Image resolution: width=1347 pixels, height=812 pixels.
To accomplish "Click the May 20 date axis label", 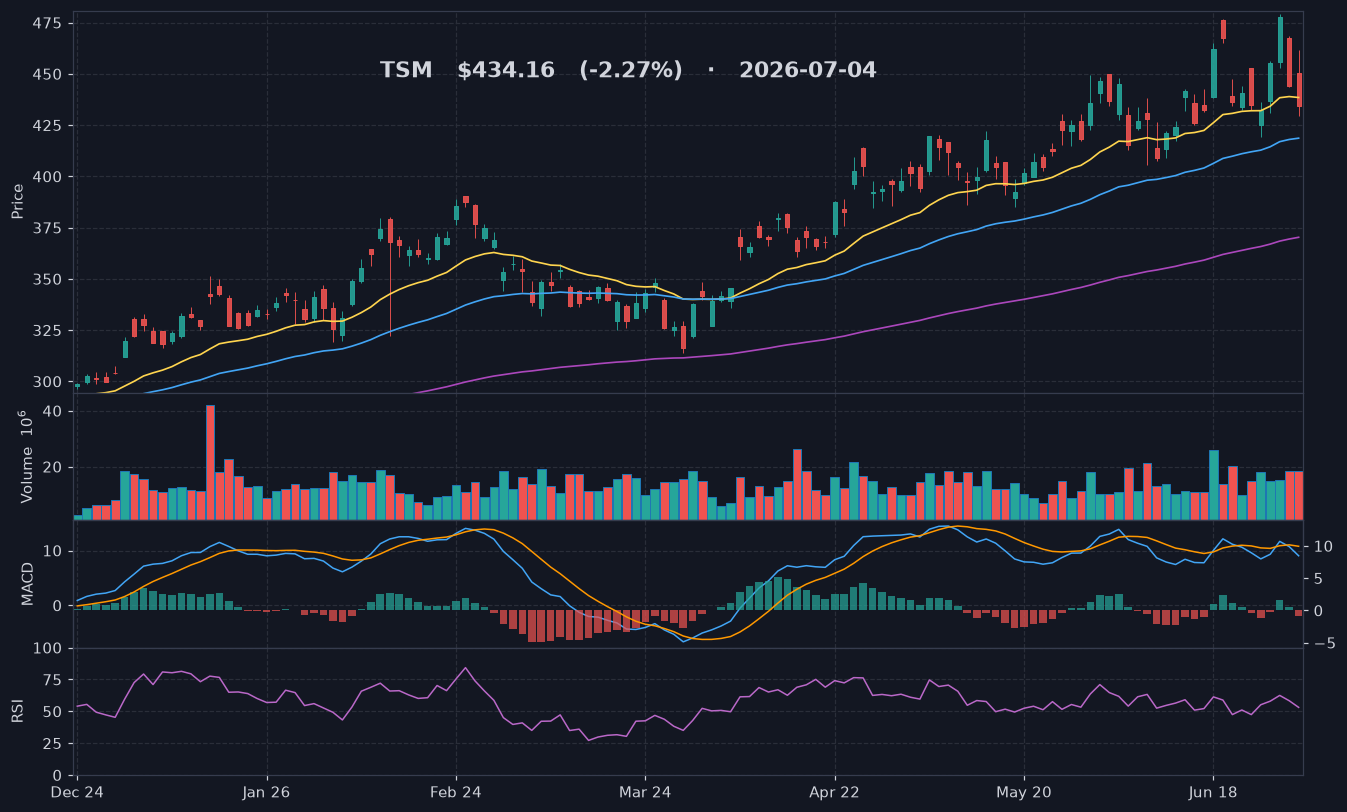I will pos(1024,792).
